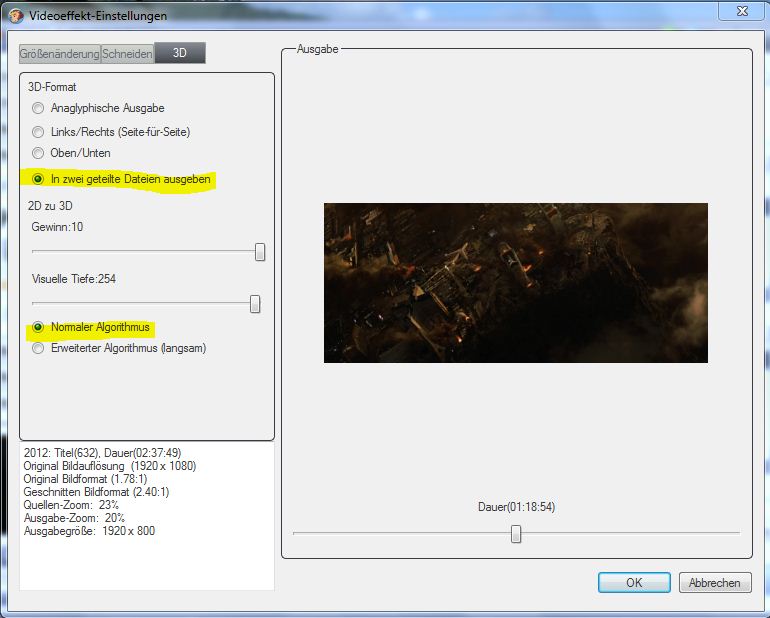Image resolution: width=770 pixels, height=618 pixels.
Task: Cancel with the Abbrechen button
Action: tap(715, 583)
